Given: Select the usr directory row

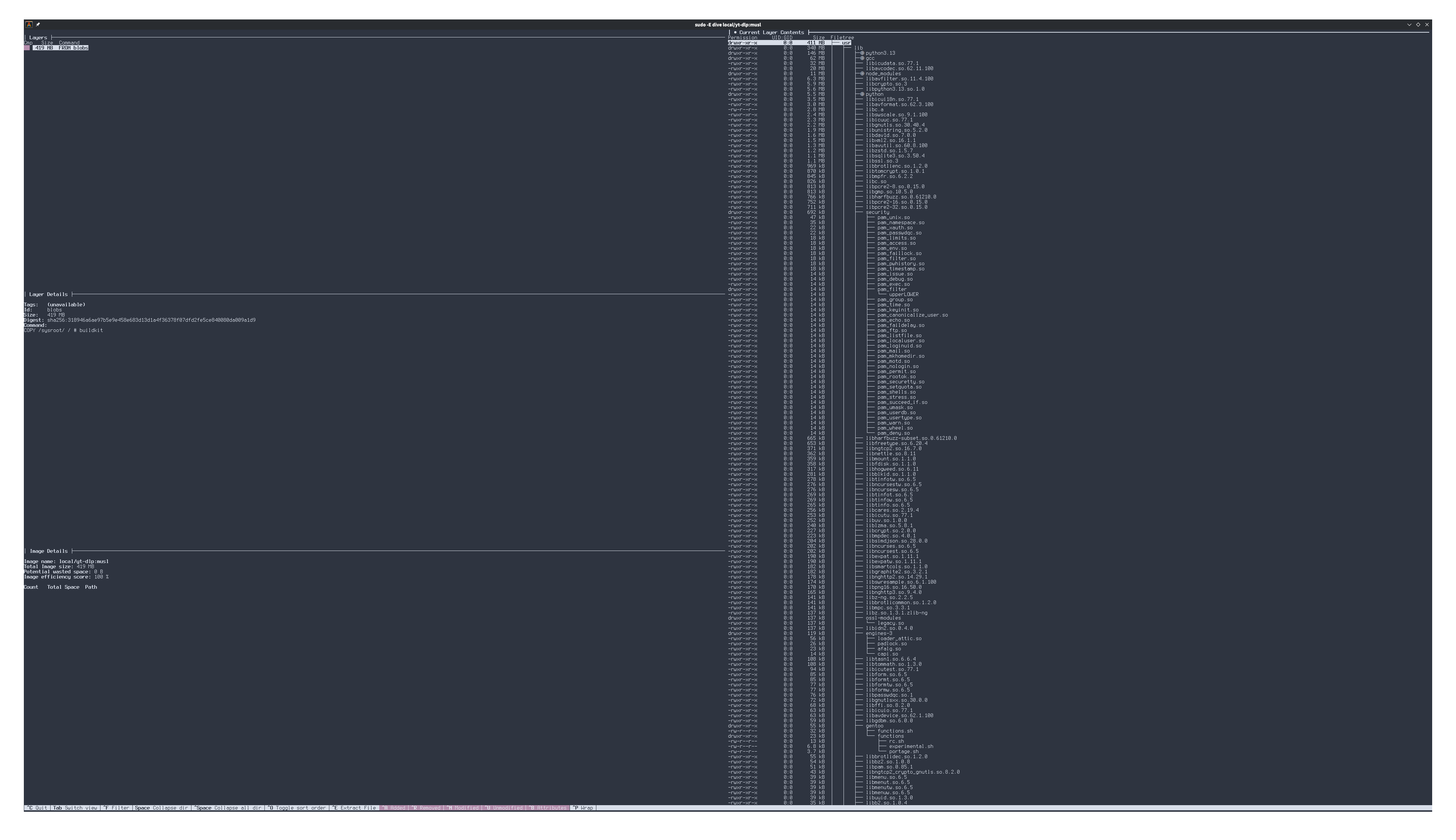Looking at the screenshot, I should tap(846, 43).
